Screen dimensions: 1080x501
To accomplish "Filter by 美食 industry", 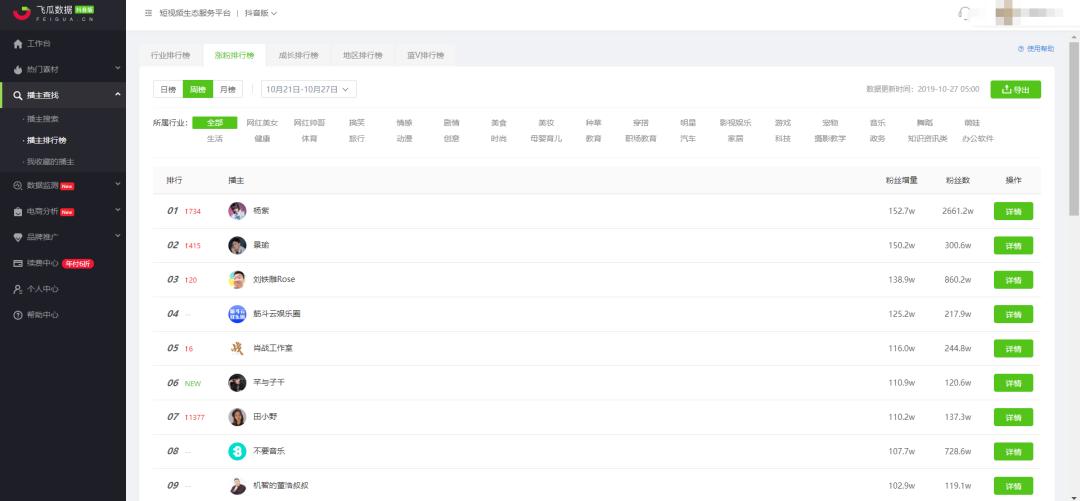I will (x=499, y=123).
